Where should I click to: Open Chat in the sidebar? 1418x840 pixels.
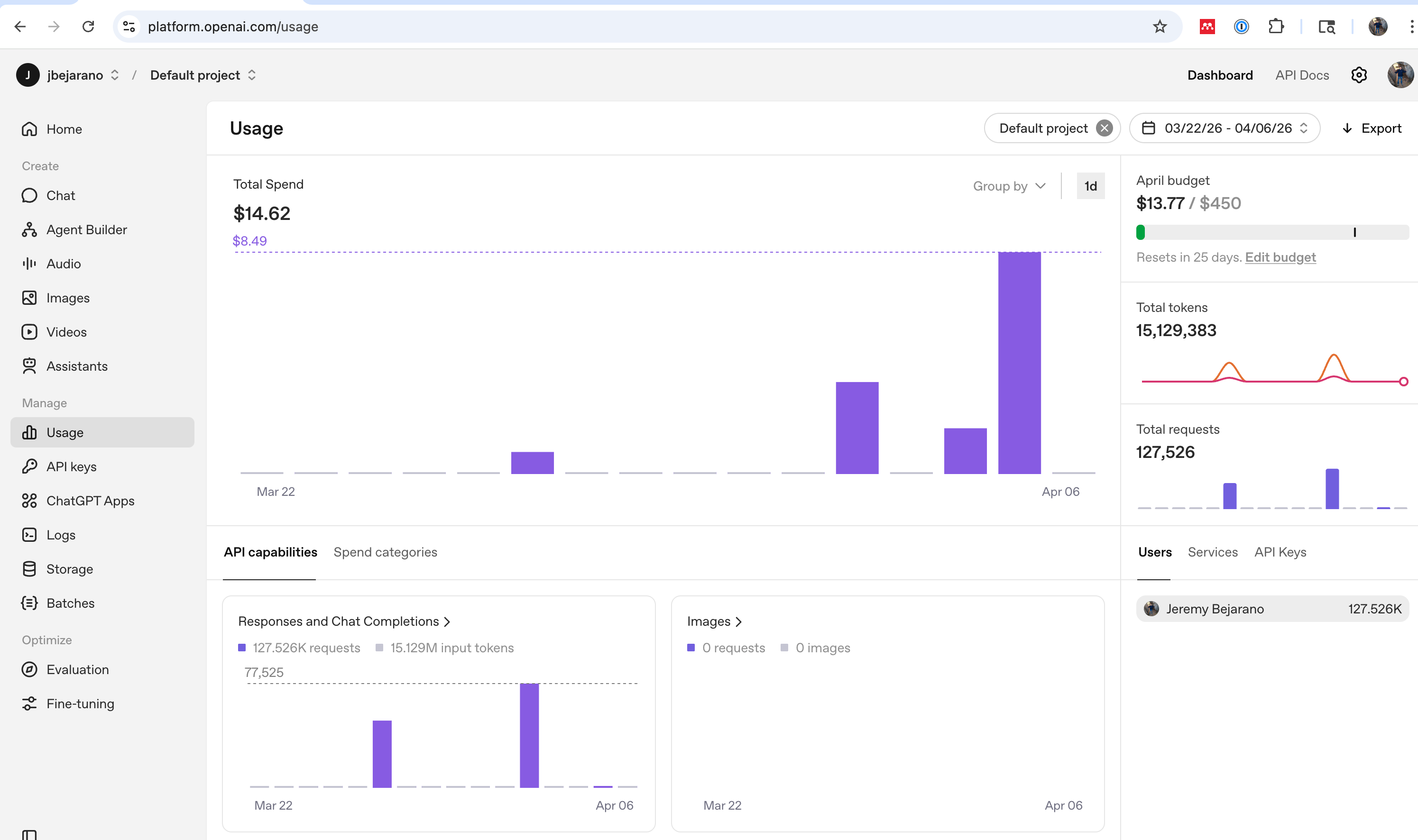coord(102,195)
